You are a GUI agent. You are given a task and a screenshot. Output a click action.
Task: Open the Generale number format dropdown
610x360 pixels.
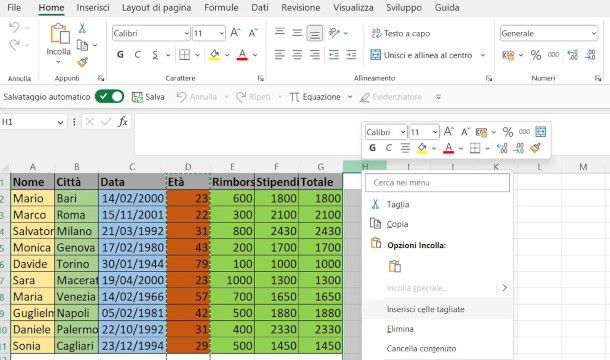point(594,33)
